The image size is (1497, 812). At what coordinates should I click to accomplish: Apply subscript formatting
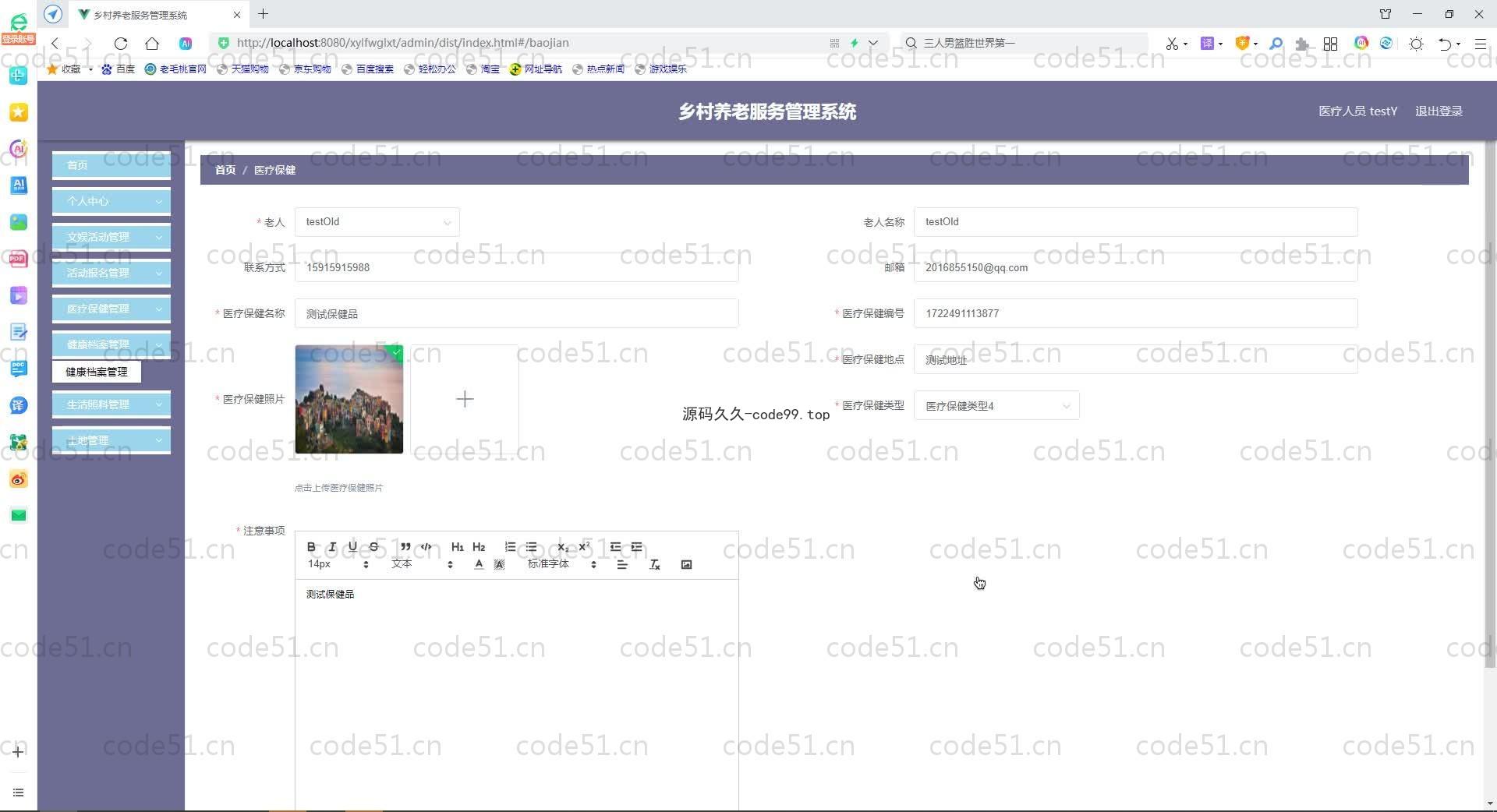click(x=563, y=547)
